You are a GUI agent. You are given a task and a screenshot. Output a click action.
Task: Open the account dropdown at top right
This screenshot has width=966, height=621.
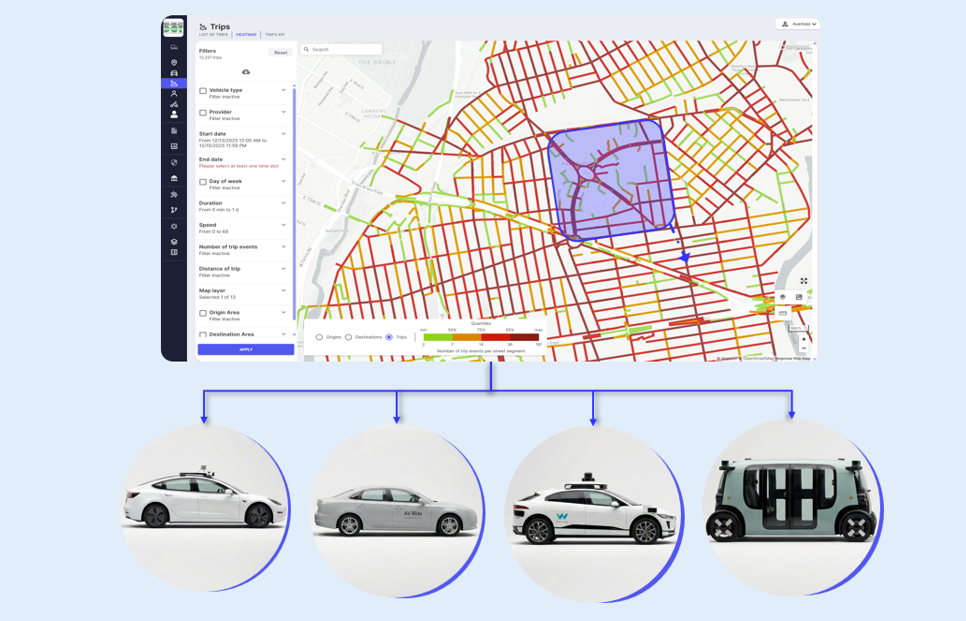(x=798, y=24)
